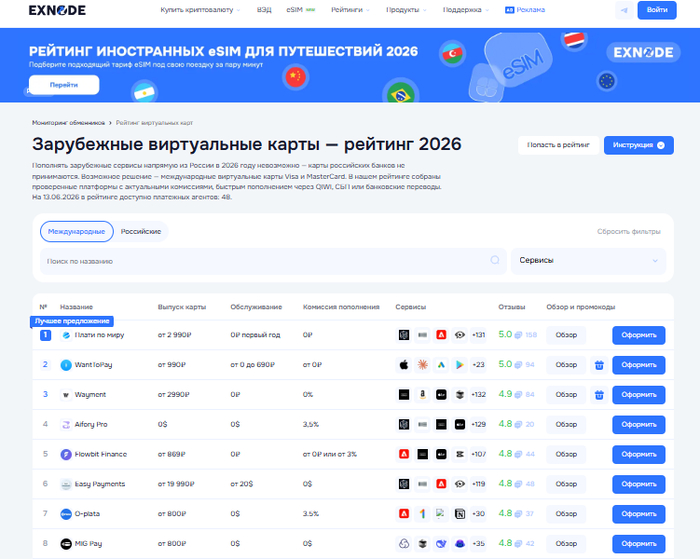Screen dimensions: 700x559
Task: Click the Обслуживание column header
Action: [256, 307]
